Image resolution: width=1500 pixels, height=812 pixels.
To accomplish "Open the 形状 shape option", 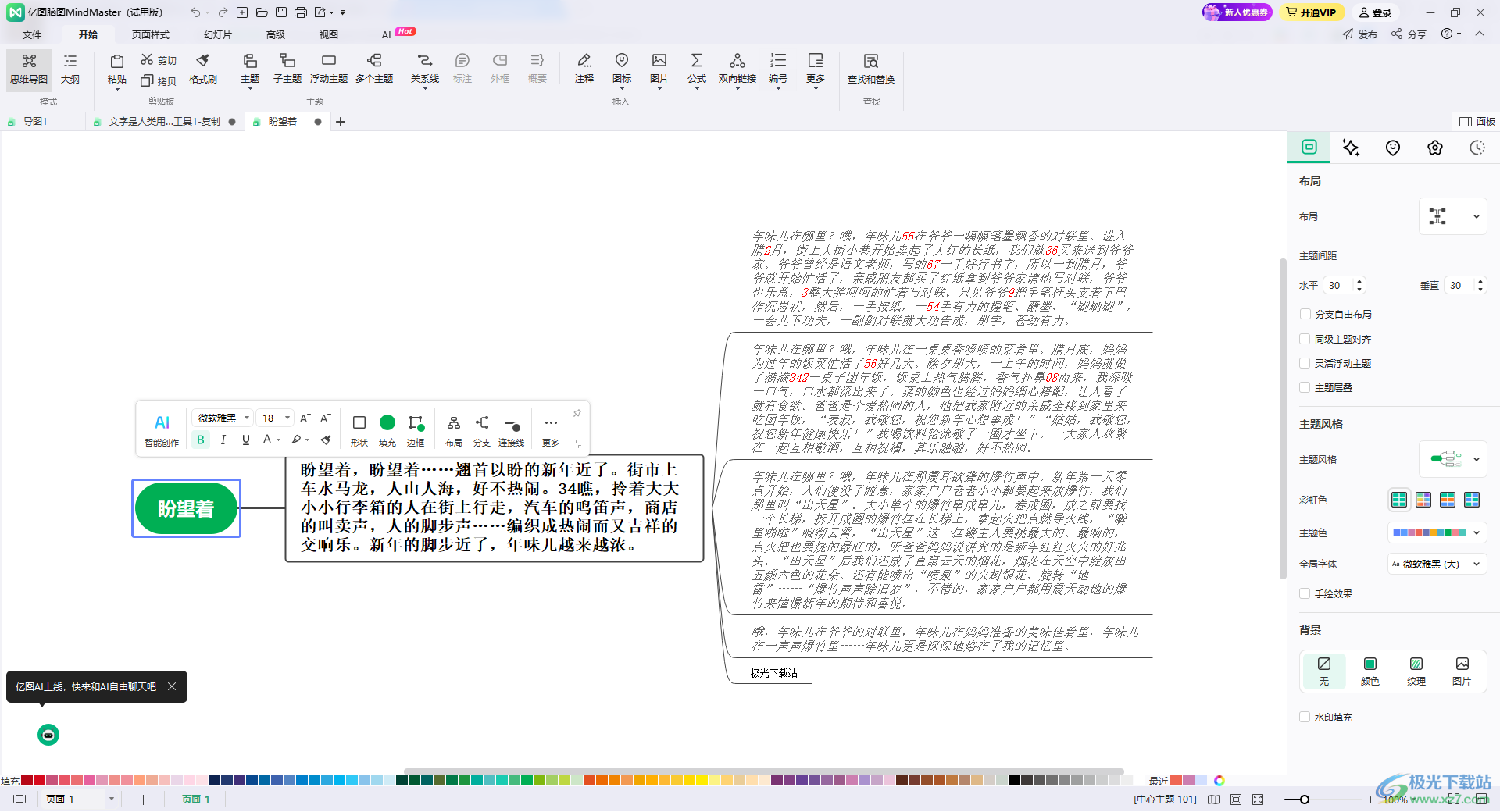I will [359, 429].
